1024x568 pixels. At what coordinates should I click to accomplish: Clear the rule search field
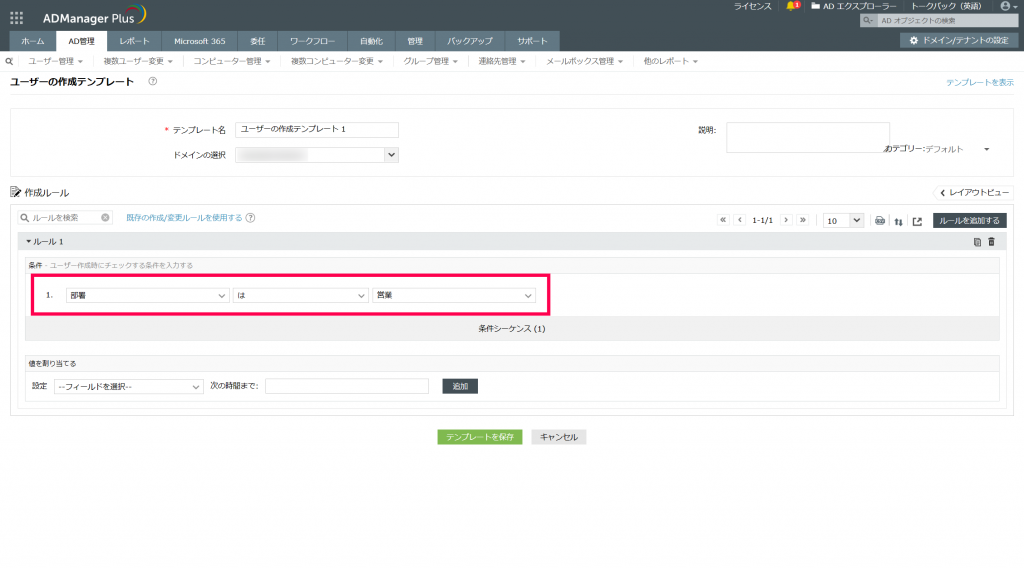coord(105,217)
